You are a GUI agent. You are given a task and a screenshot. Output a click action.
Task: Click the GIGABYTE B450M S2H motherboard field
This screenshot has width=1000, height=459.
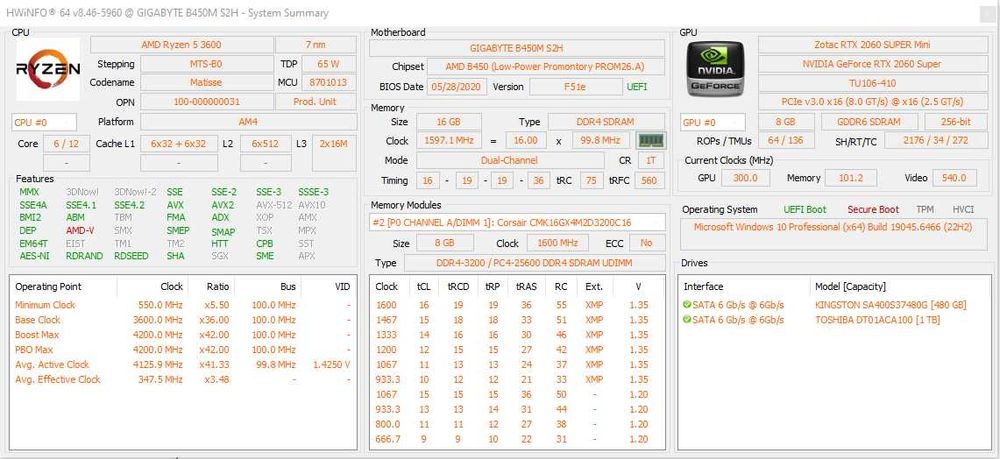pos(517,48)
